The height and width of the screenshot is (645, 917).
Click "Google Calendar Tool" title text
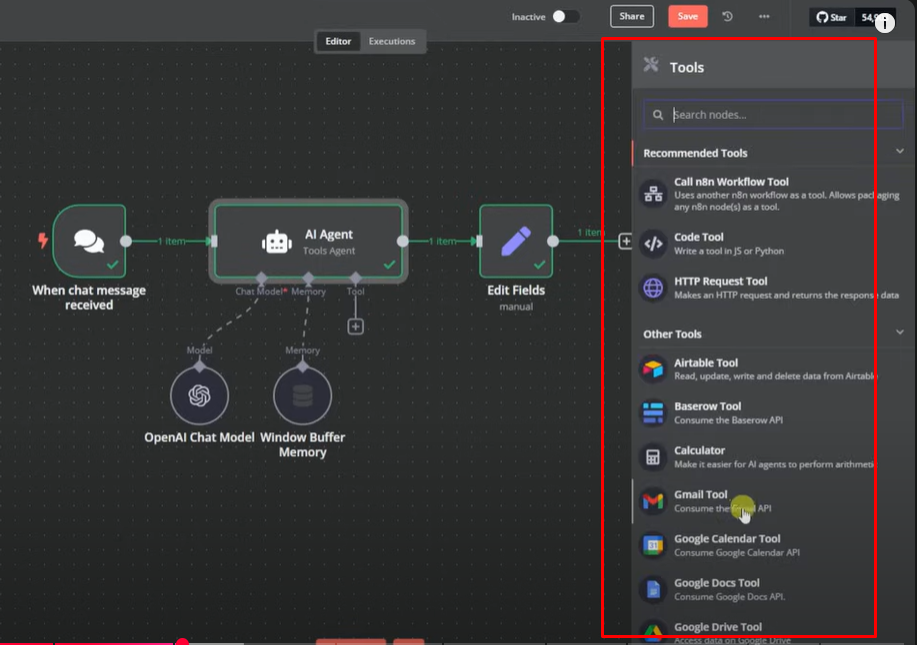(x=727, y=539)
